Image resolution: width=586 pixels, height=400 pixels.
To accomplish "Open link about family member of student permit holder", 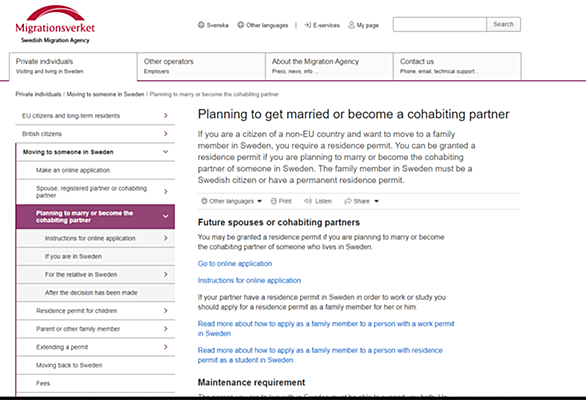I will (320, 355).
